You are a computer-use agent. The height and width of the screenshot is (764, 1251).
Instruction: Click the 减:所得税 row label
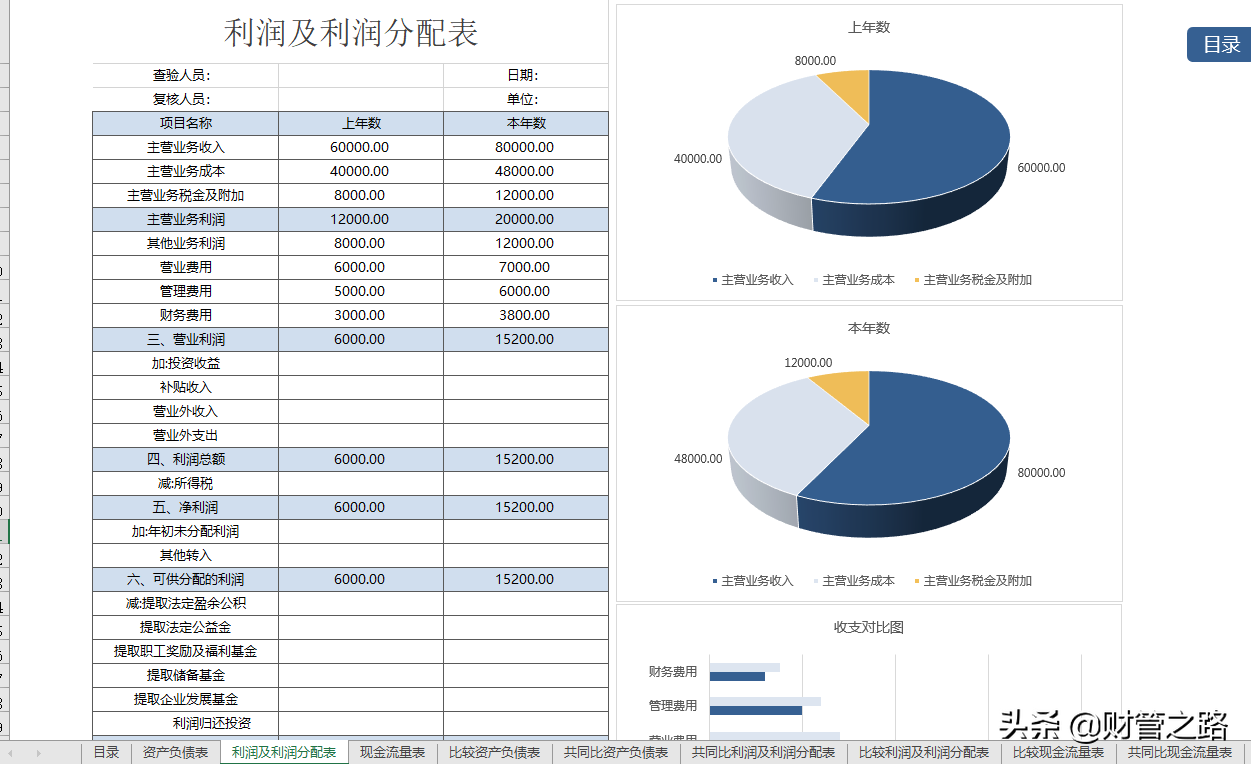click(x=185, y=483)
